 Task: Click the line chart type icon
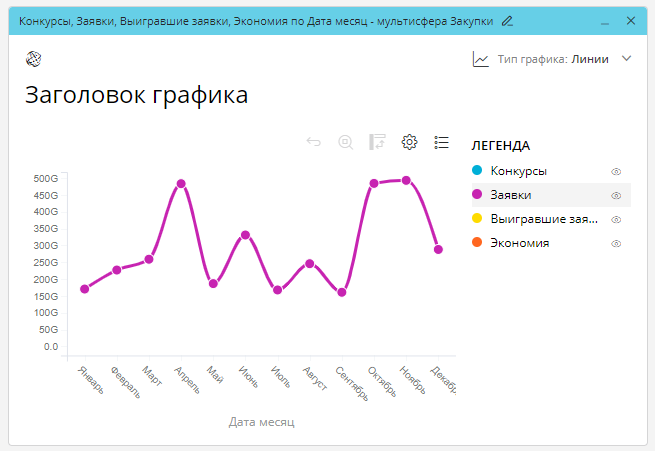tap(481, 59)
